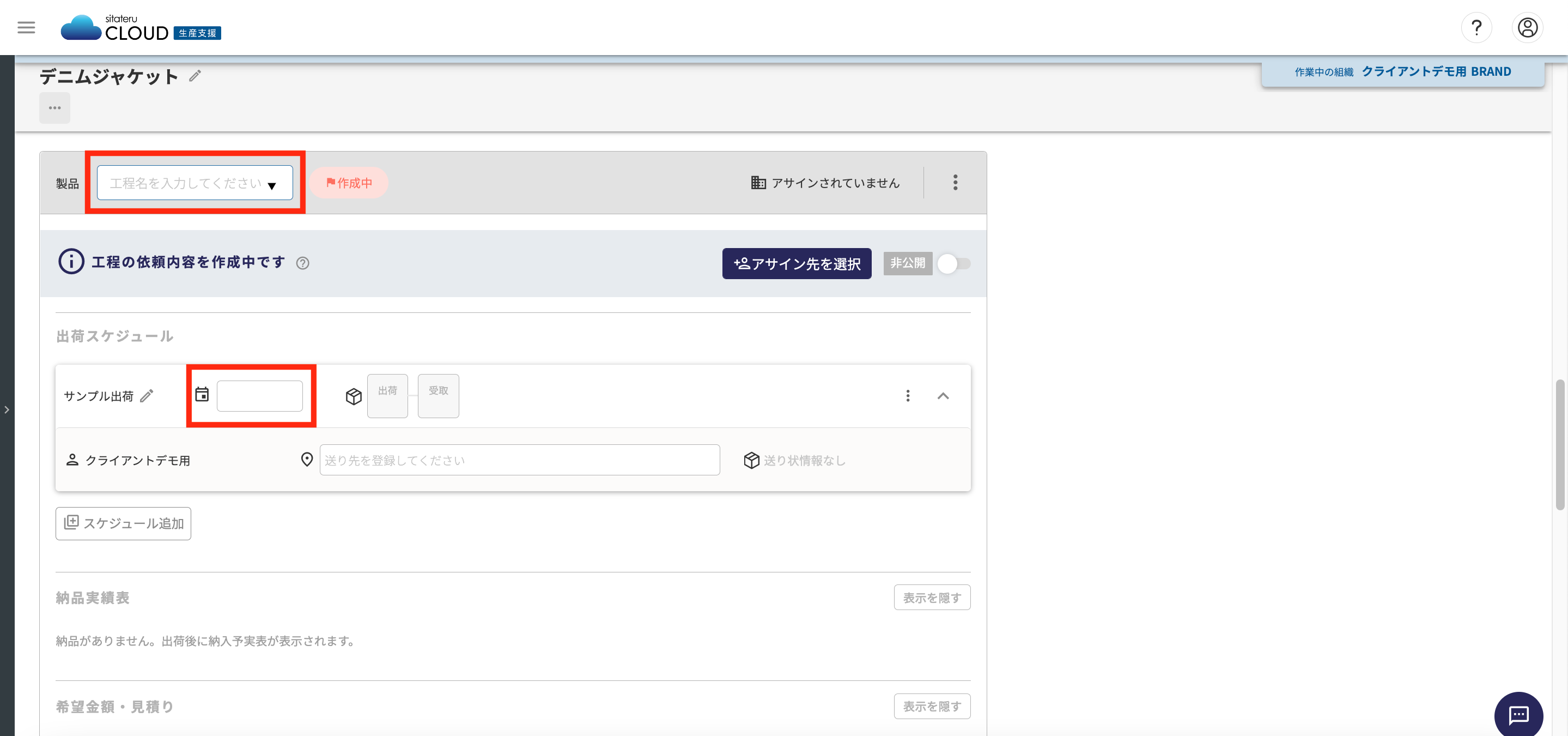The image size is (1568, 736).
Task: Open the user account profile icon
Action: tap(1527, 28)
